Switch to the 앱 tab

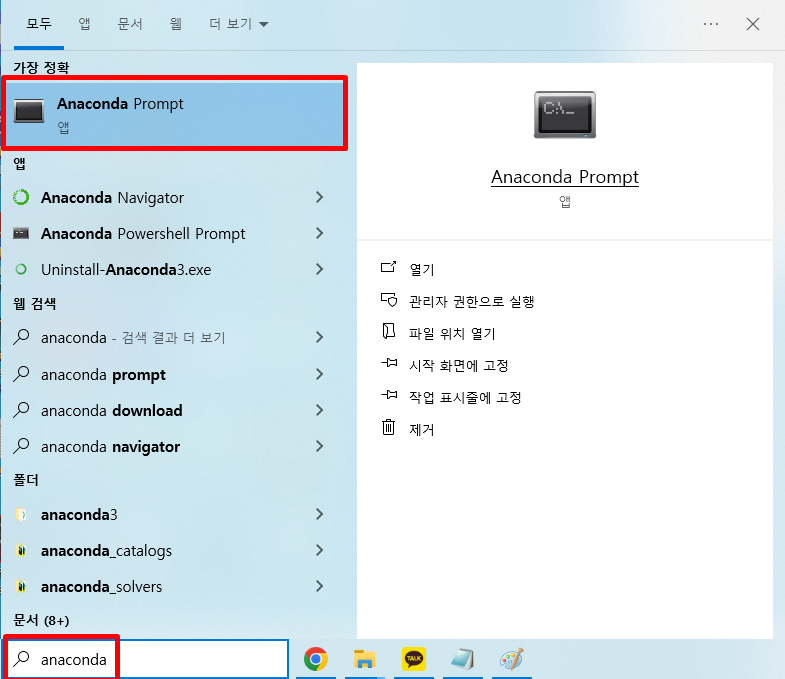tap(84, 24)
